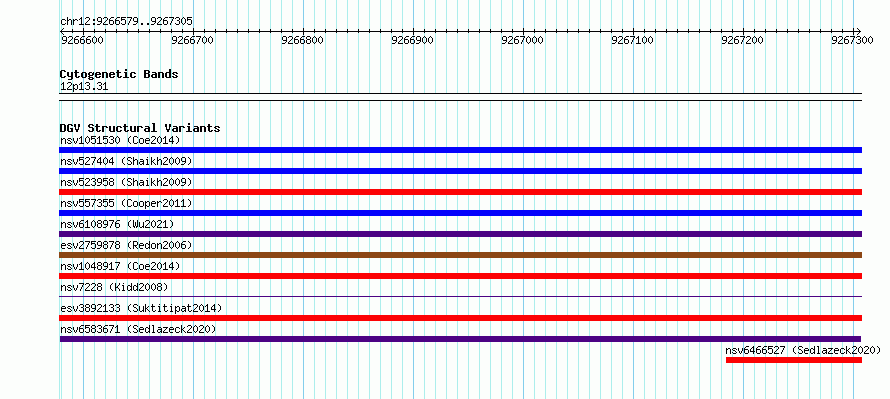Click the DGV Structural Variants track title
The height and width of the screenshot is (399, 890).
(140, 128)
